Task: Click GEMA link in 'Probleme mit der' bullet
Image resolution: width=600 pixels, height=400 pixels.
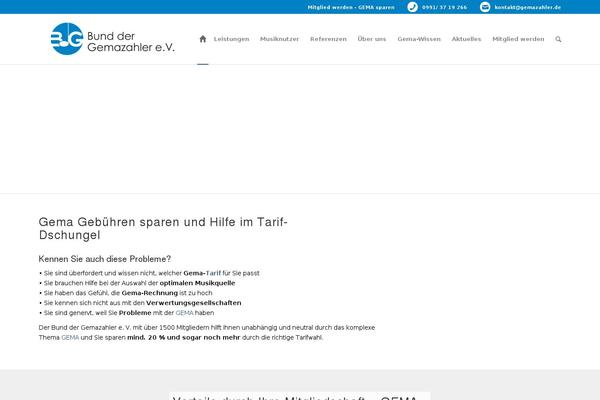Action: (184, 313)
